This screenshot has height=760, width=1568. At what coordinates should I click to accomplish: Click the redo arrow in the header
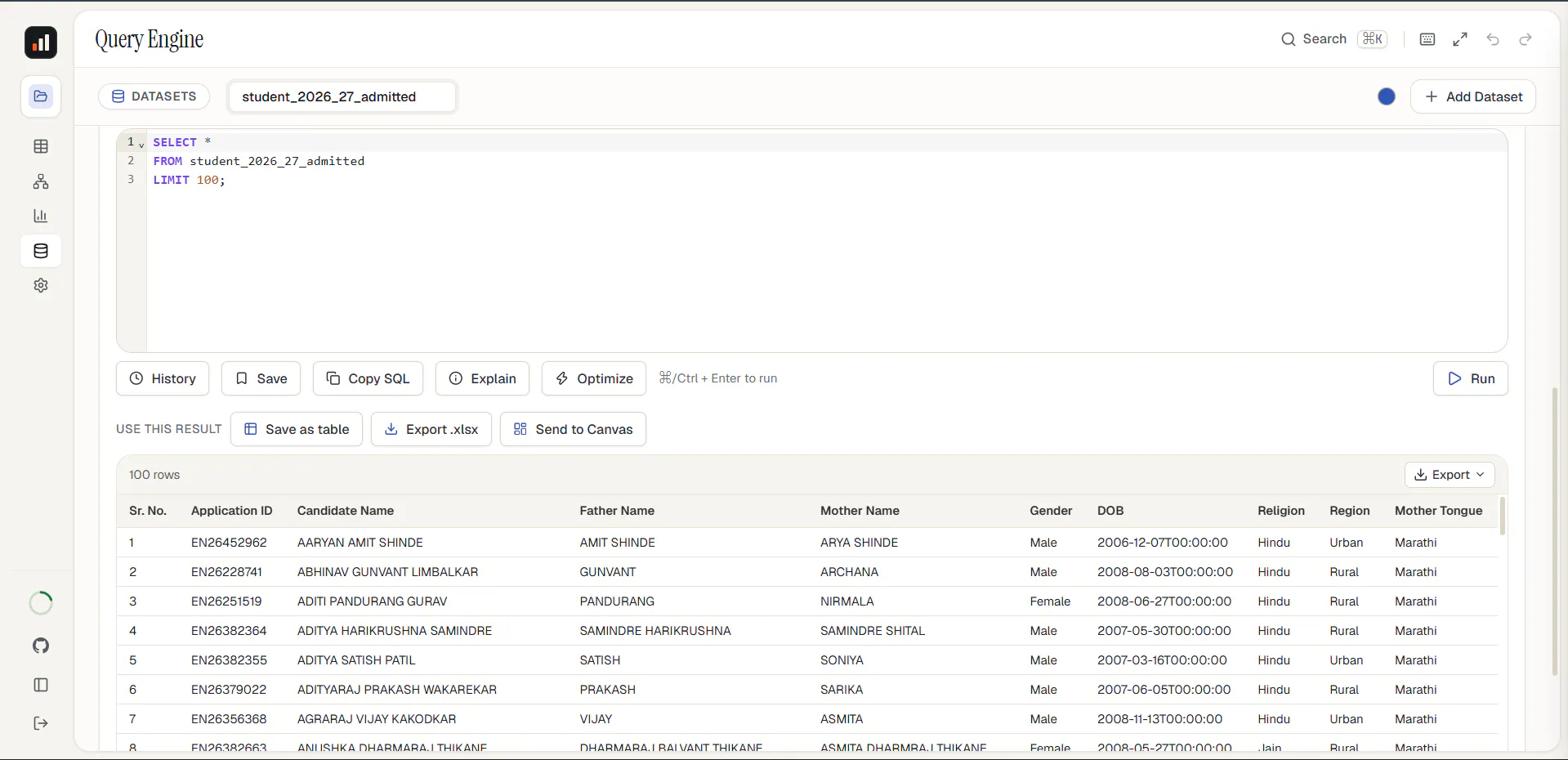pos(1526,39)
